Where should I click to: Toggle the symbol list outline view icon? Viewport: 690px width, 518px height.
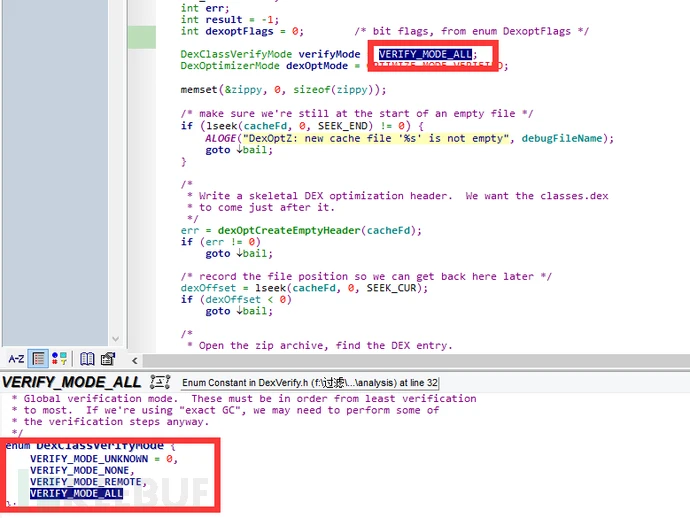[38, 359]
